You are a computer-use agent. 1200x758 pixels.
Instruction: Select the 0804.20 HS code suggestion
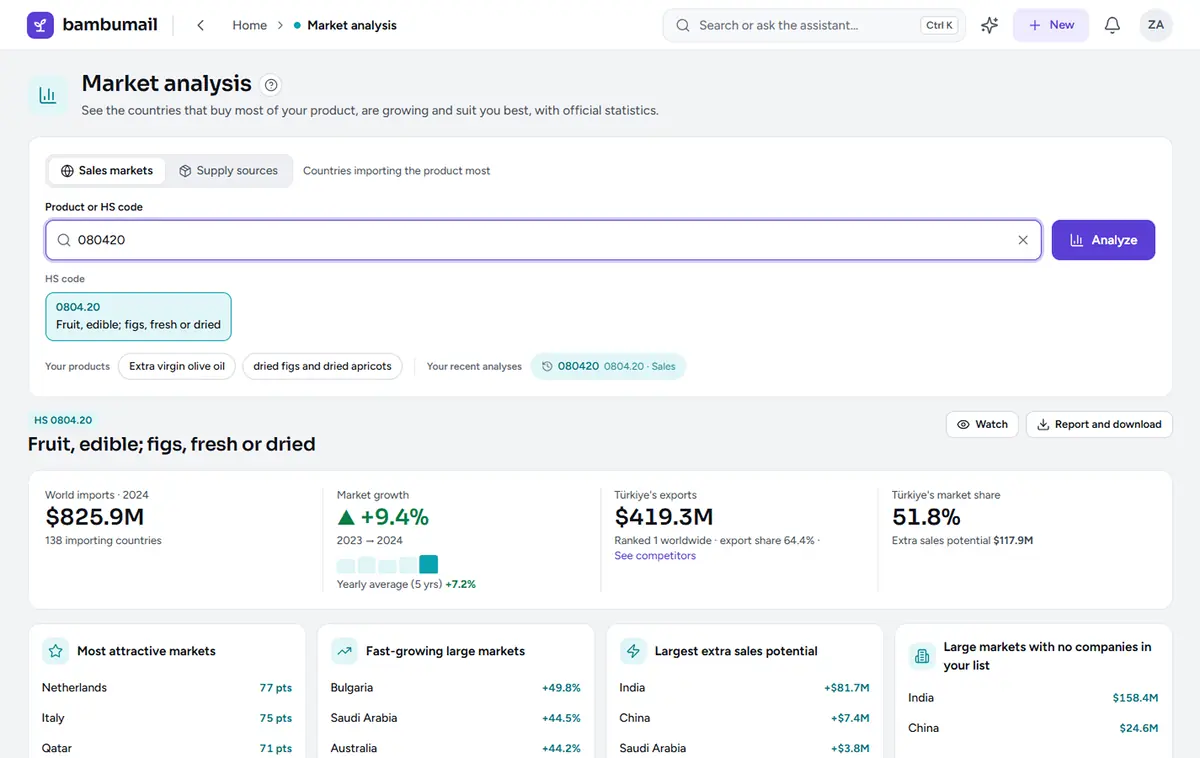point(138,316)
